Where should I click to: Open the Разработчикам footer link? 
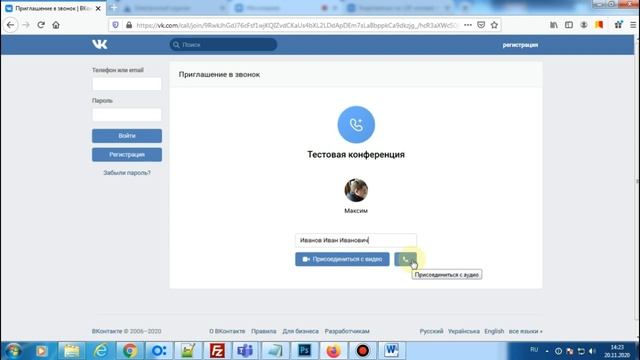pos(347,331)
